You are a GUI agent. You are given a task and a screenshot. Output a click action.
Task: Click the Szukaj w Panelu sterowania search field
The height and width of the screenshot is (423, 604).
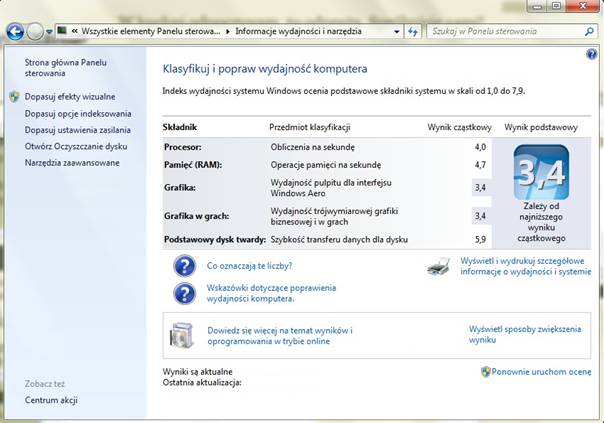point(510,32)
